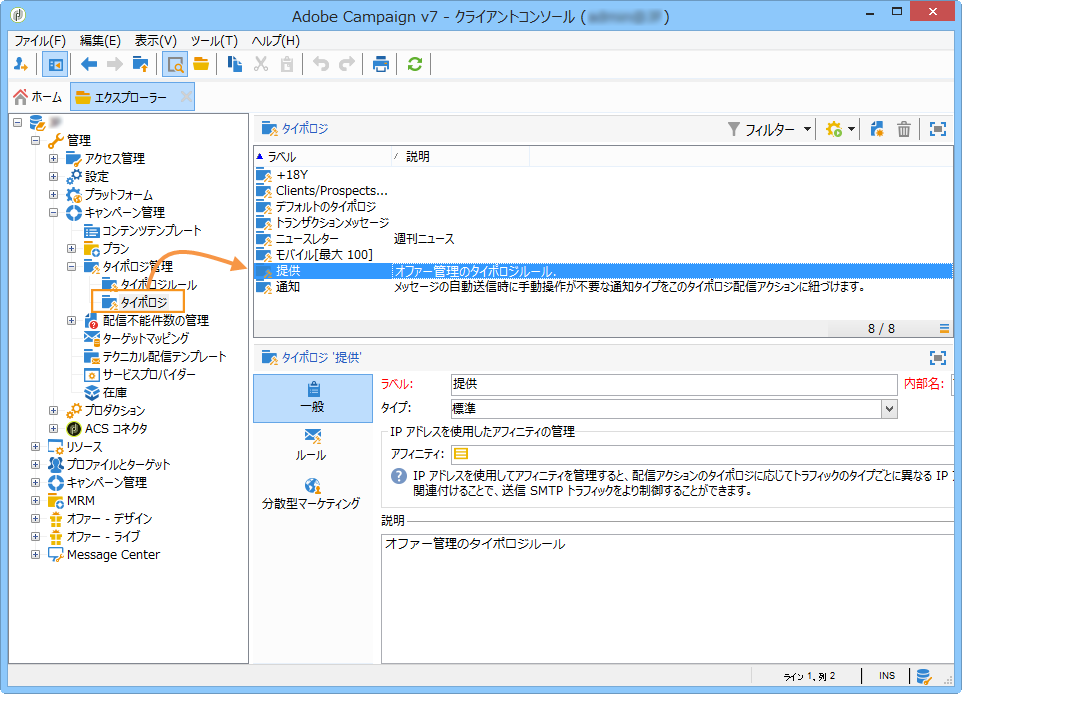Select the コンテンツテンプレート tree item
The image size is (1069, 709).
[x=151, y=230]
